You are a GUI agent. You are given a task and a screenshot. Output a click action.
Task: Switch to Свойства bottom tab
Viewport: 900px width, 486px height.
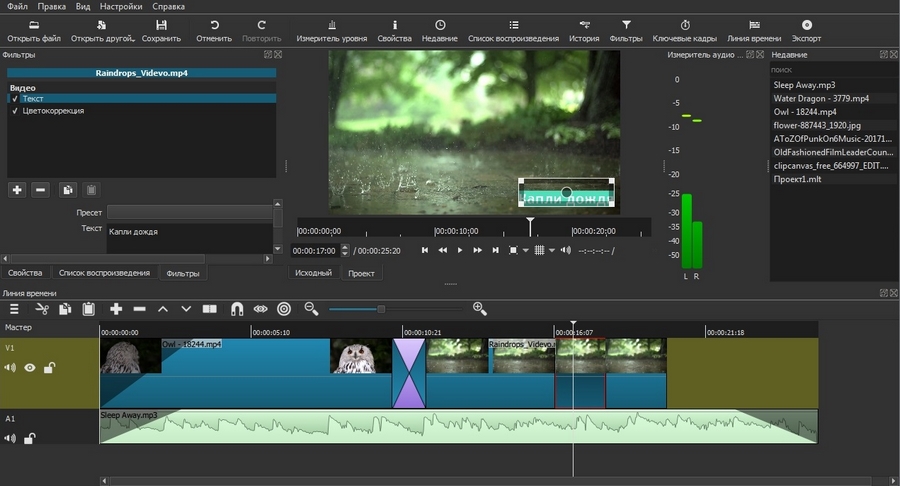pos(25,273)
